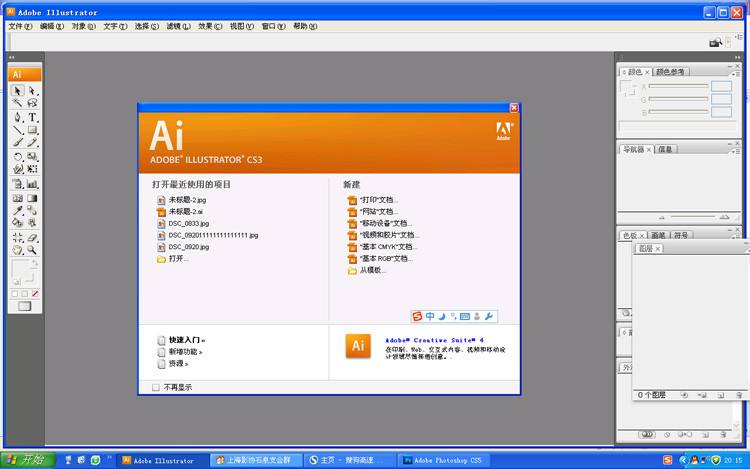Select the Eyedropper tool
750x469 pixels.
(x=18, y=211)
